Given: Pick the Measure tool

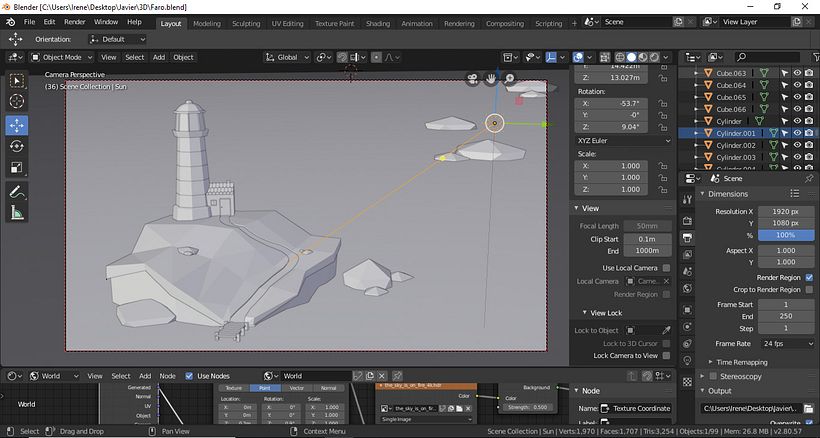Looking at the screenshot, I should pos(16,212).
